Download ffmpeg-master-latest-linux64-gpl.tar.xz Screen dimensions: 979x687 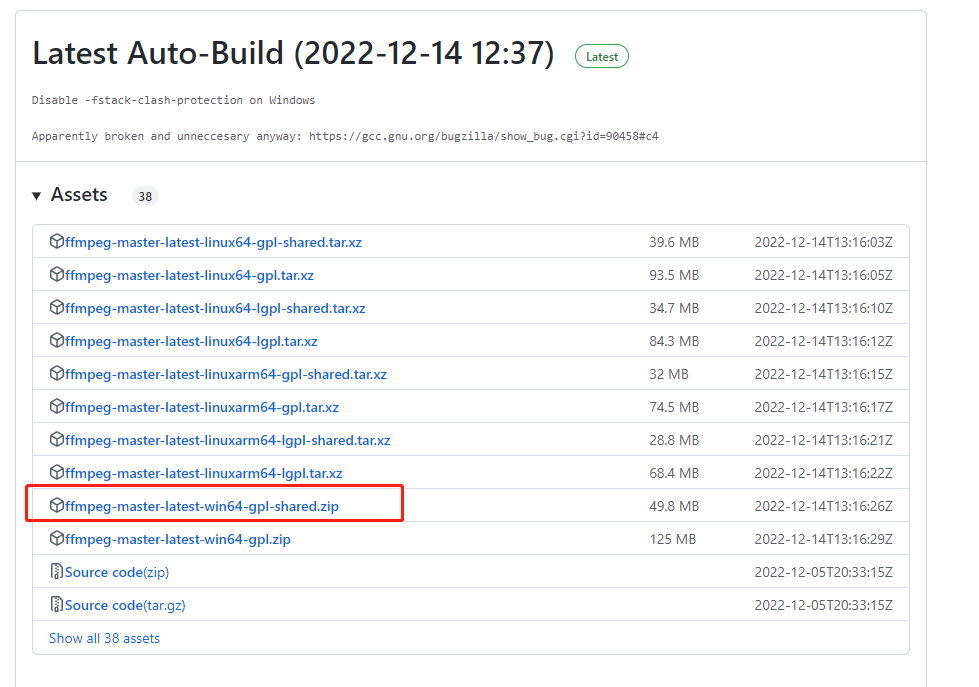(x=189, y=275)
